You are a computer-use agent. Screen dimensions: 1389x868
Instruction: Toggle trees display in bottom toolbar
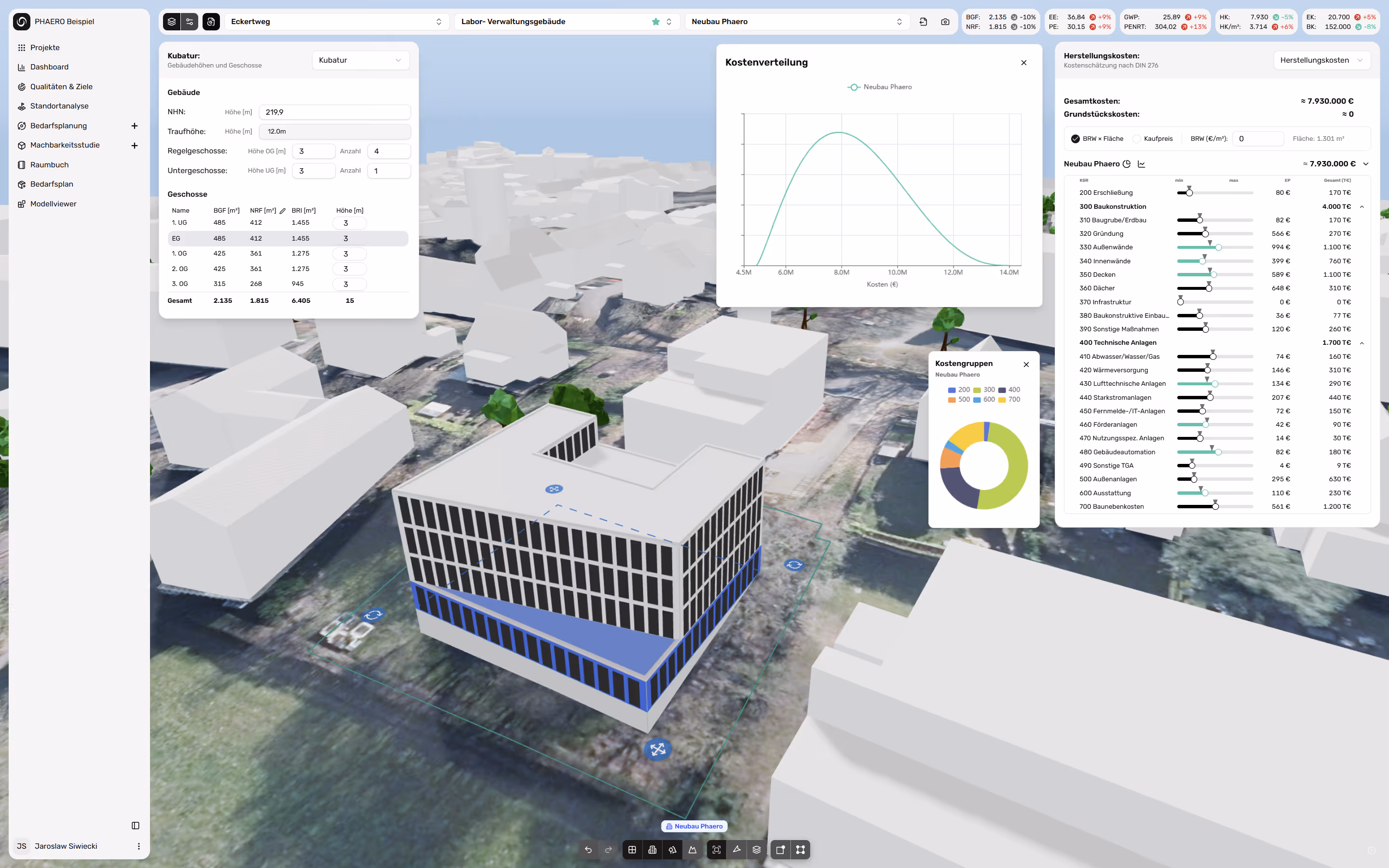click(672, 850)
